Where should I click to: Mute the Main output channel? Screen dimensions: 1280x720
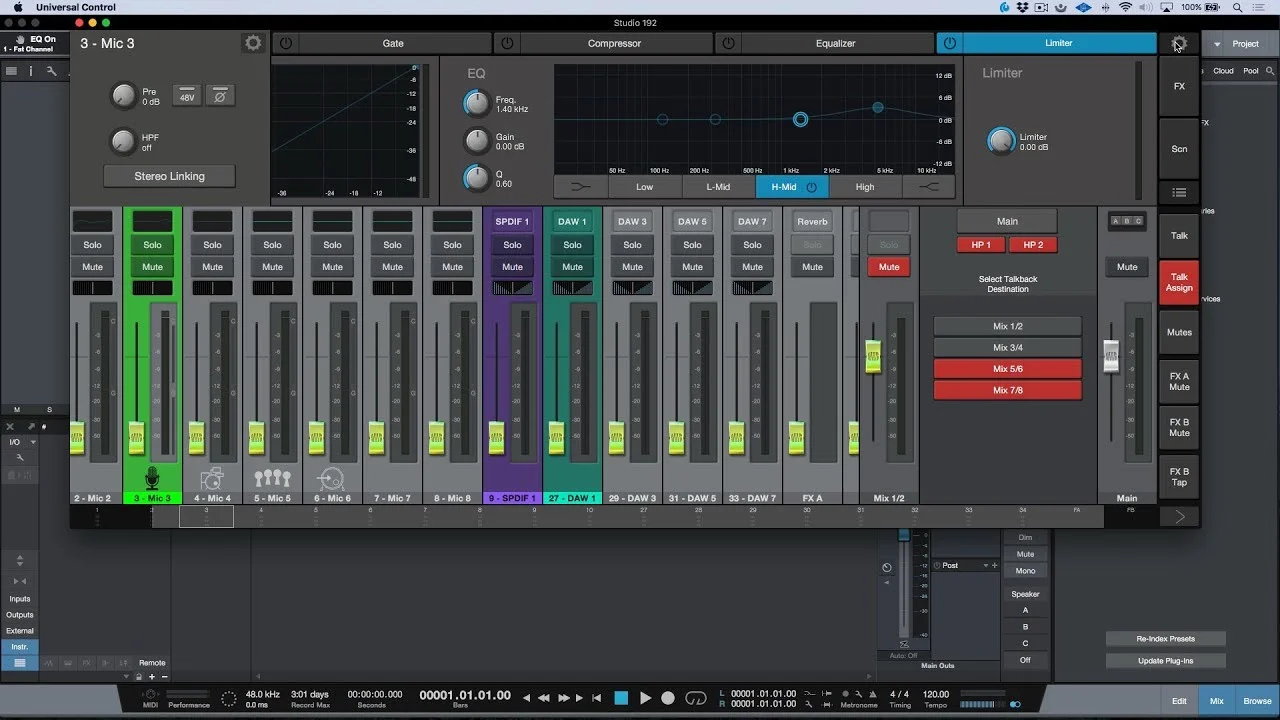coord(1127,267)
